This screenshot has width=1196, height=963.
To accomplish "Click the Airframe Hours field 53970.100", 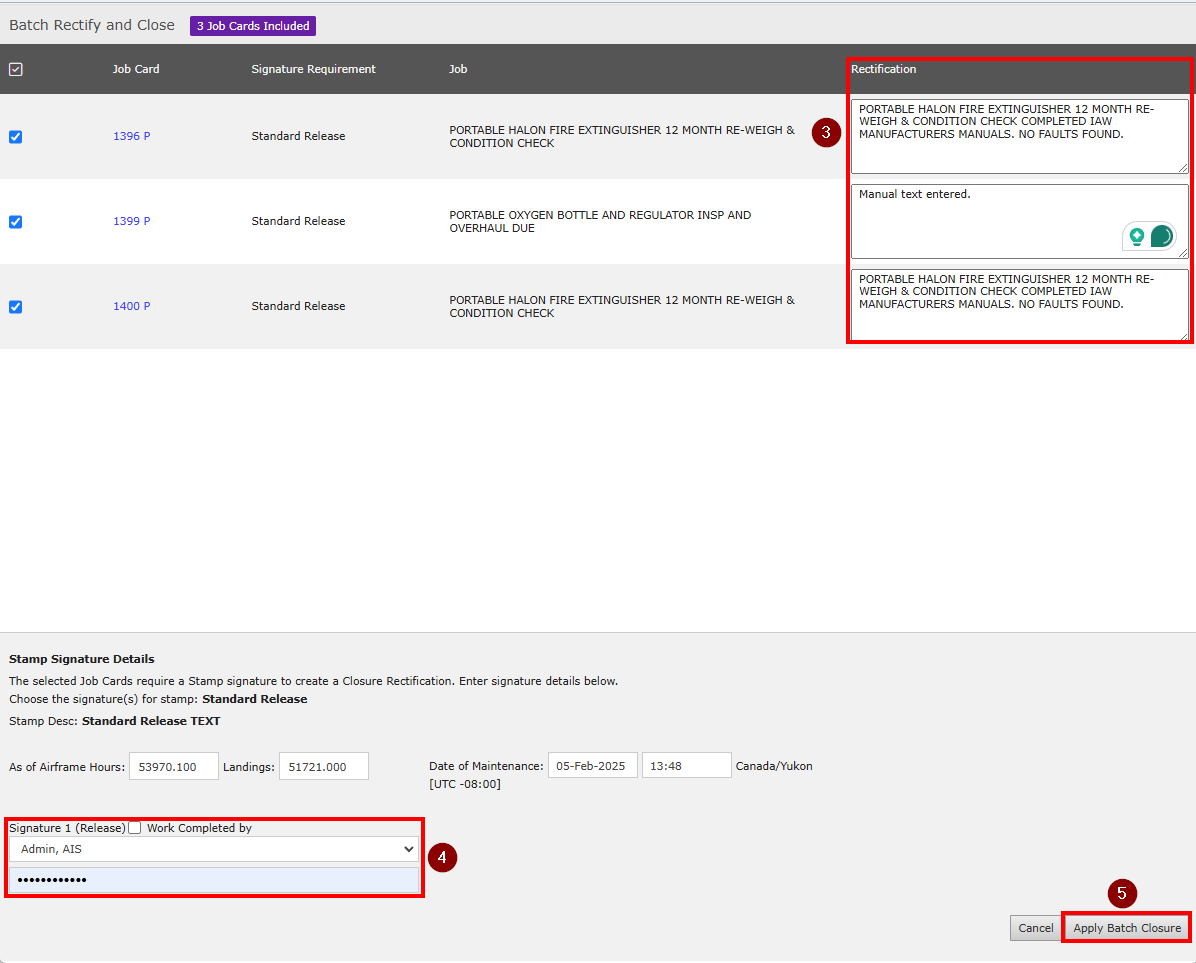I will coord(174,766).
